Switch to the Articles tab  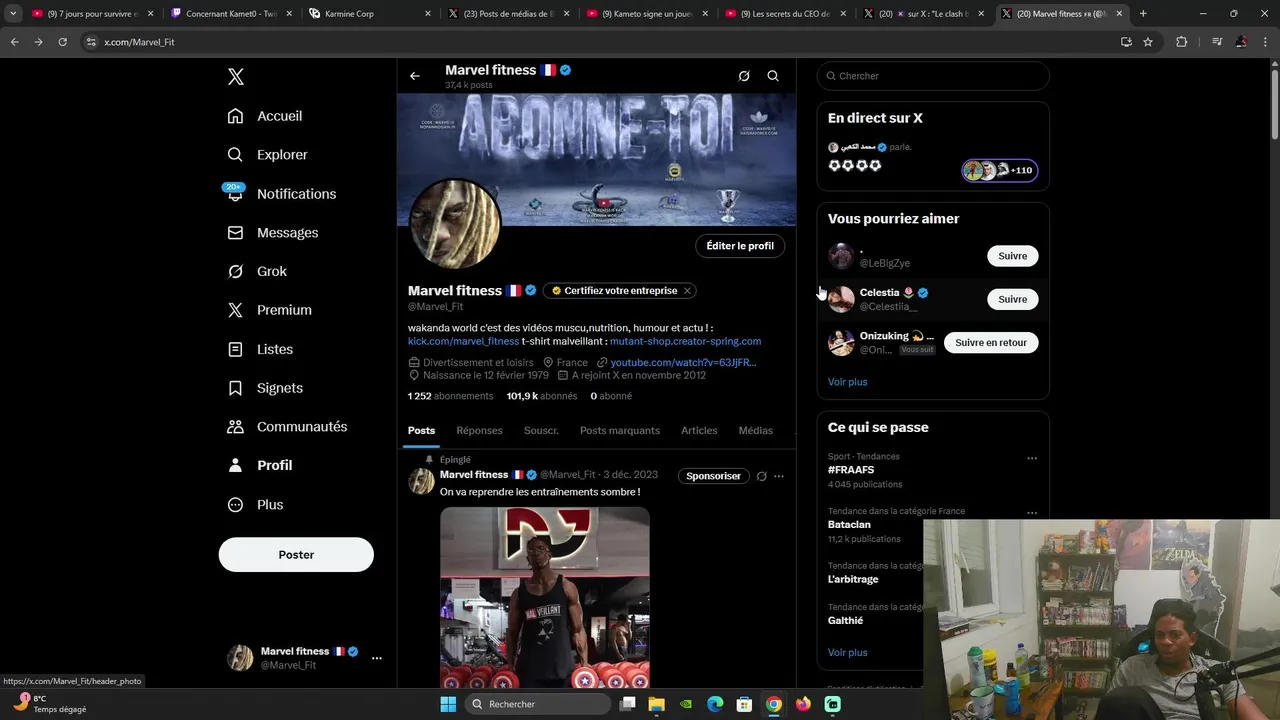[699, 431]
